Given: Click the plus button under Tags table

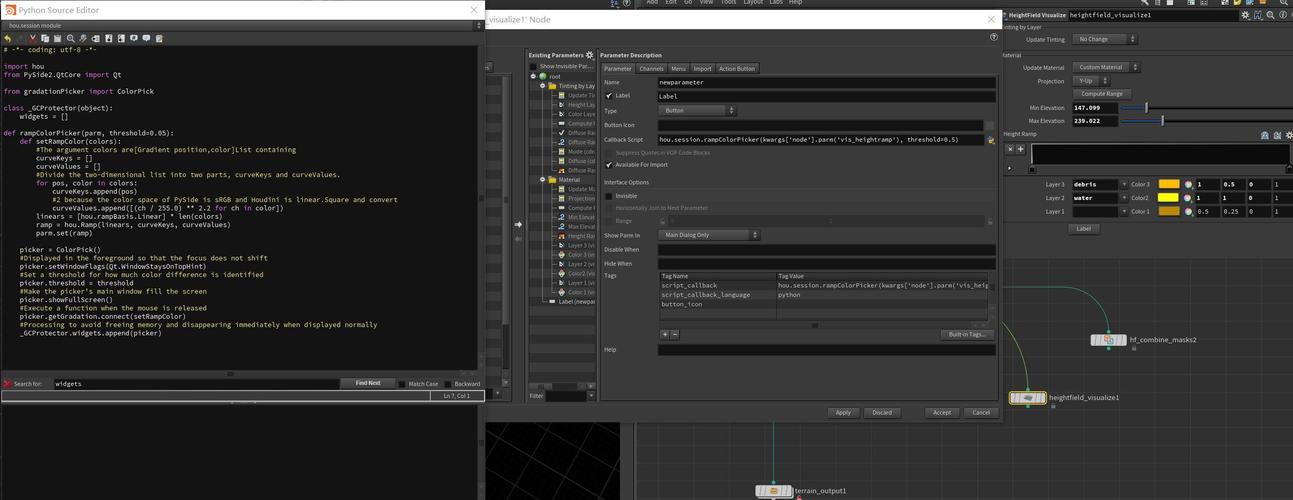Looking at the screenshot, I should coord(664,334).
